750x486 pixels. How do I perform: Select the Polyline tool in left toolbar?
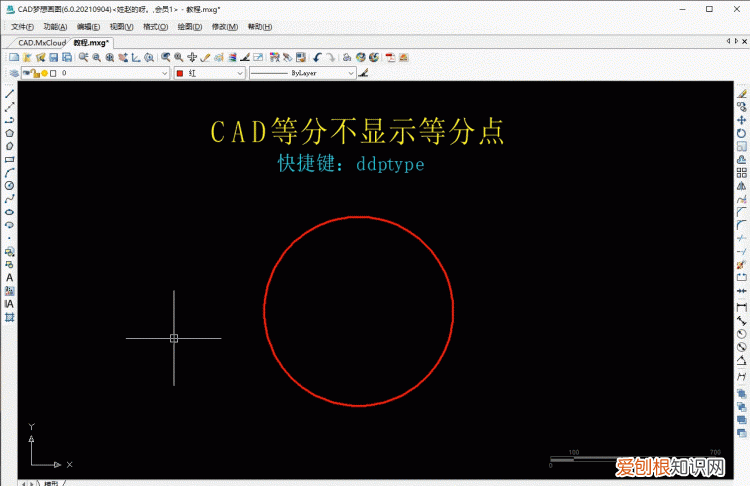[x=9, y=120]
